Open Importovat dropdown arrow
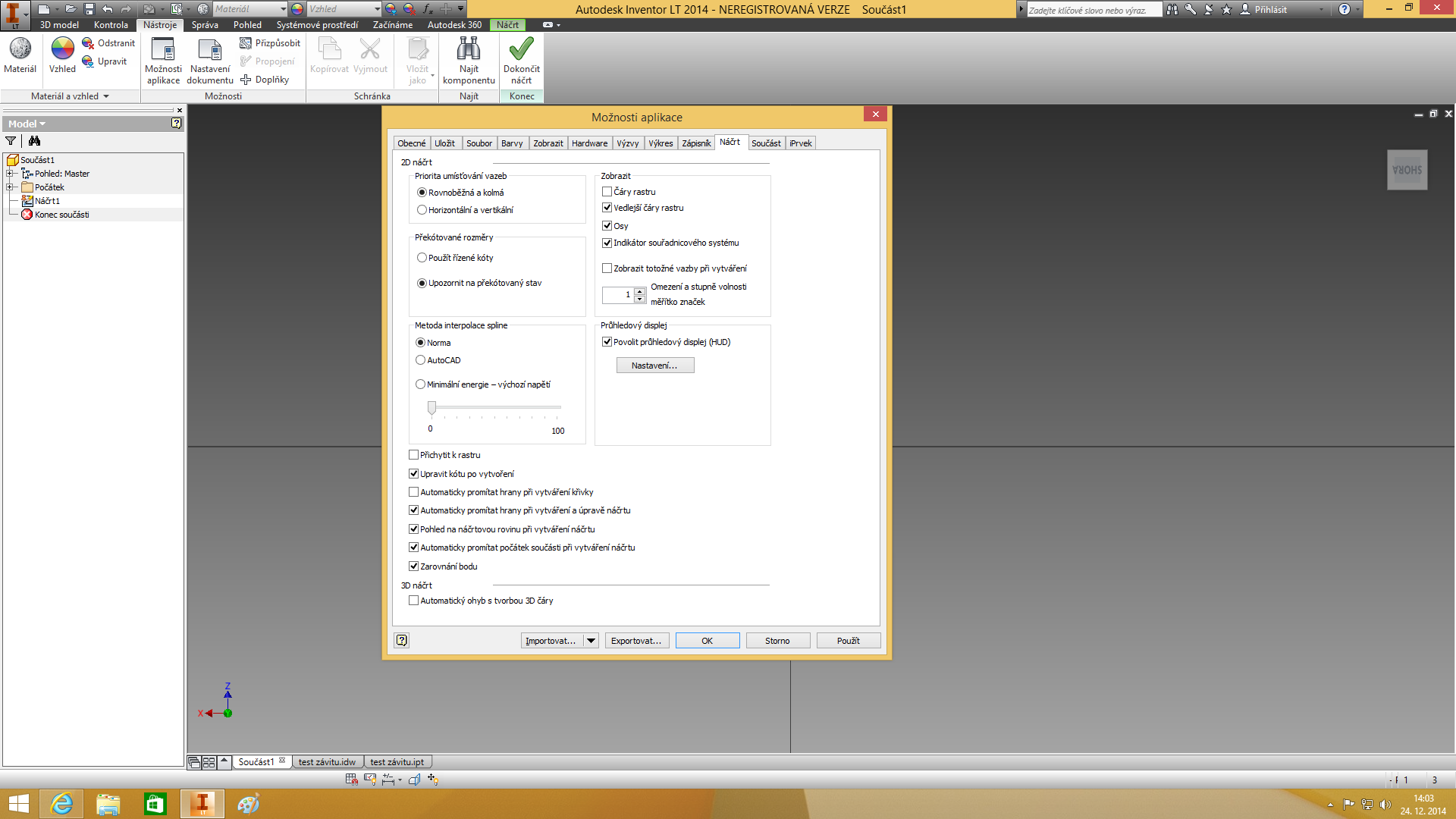This screenshot has width=1456, height=819. click(591, 641)
